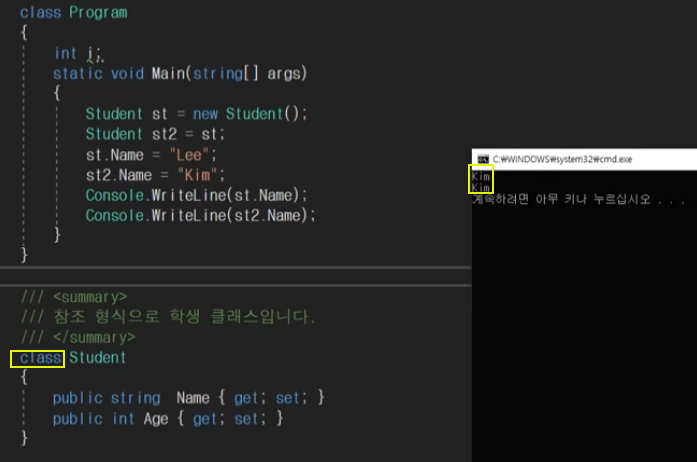This screenshot has width=697, height=462.
Task: Click the '</summary>' closing comment tag
Action: click(94, 337)
